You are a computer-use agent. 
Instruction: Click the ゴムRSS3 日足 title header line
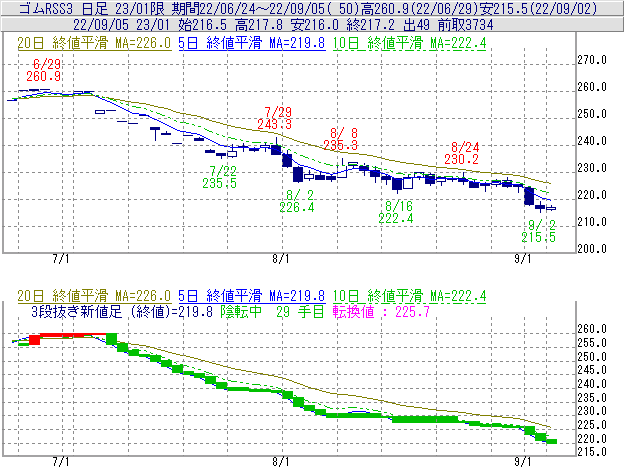pyautogui.click(x=308, y=8)
